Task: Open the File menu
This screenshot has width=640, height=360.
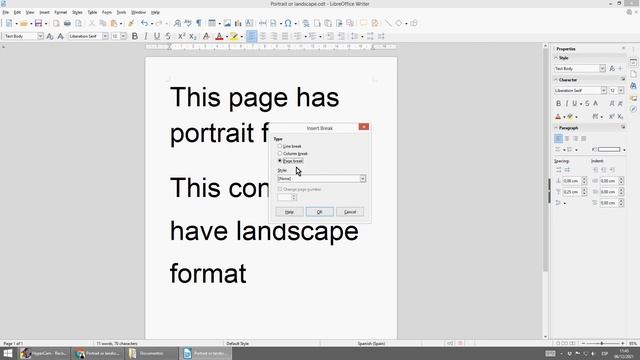Action: point(5,13)
